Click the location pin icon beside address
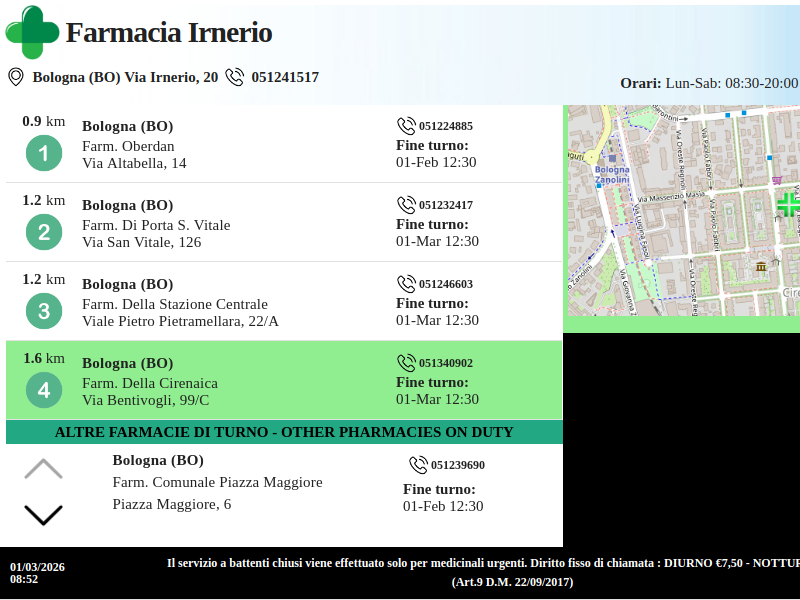Viewport: 800px width, 600px height. coord(15,77)
